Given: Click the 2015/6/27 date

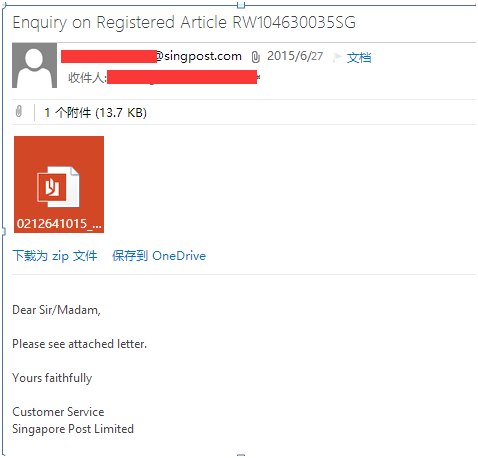Looking at the screenshot, I should [x=295, y=56].
